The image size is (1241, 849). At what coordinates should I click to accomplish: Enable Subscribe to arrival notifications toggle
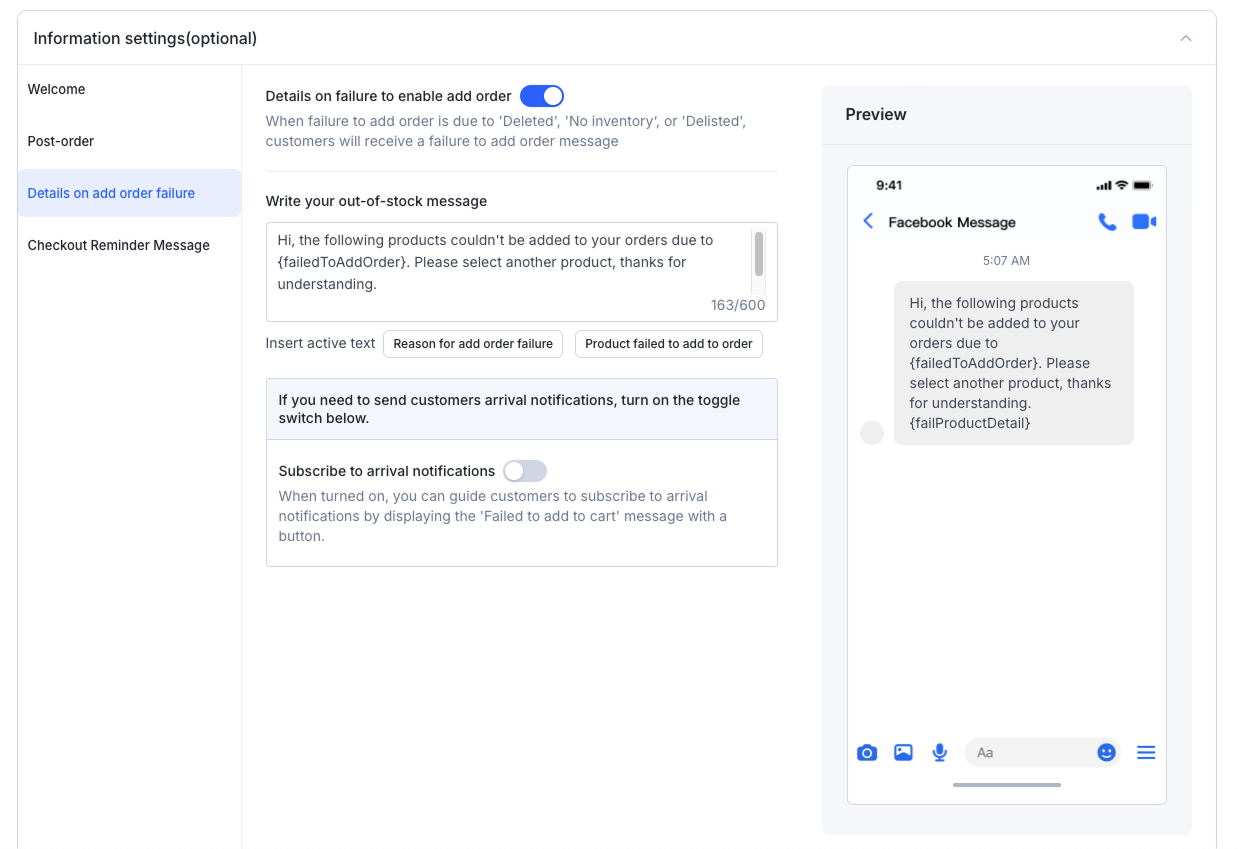525,471
